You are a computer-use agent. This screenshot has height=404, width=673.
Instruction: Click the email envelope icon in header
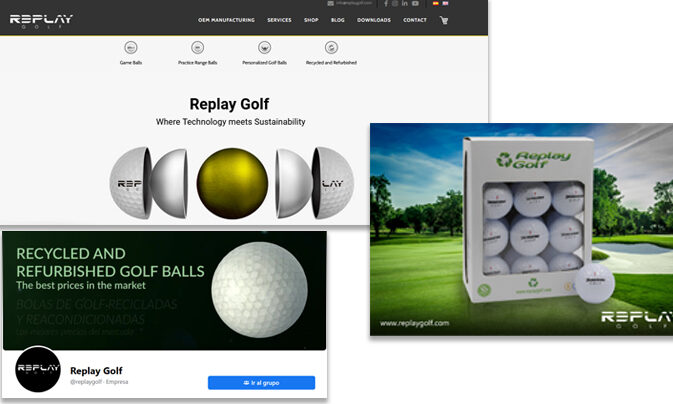[x=330, y=3]
